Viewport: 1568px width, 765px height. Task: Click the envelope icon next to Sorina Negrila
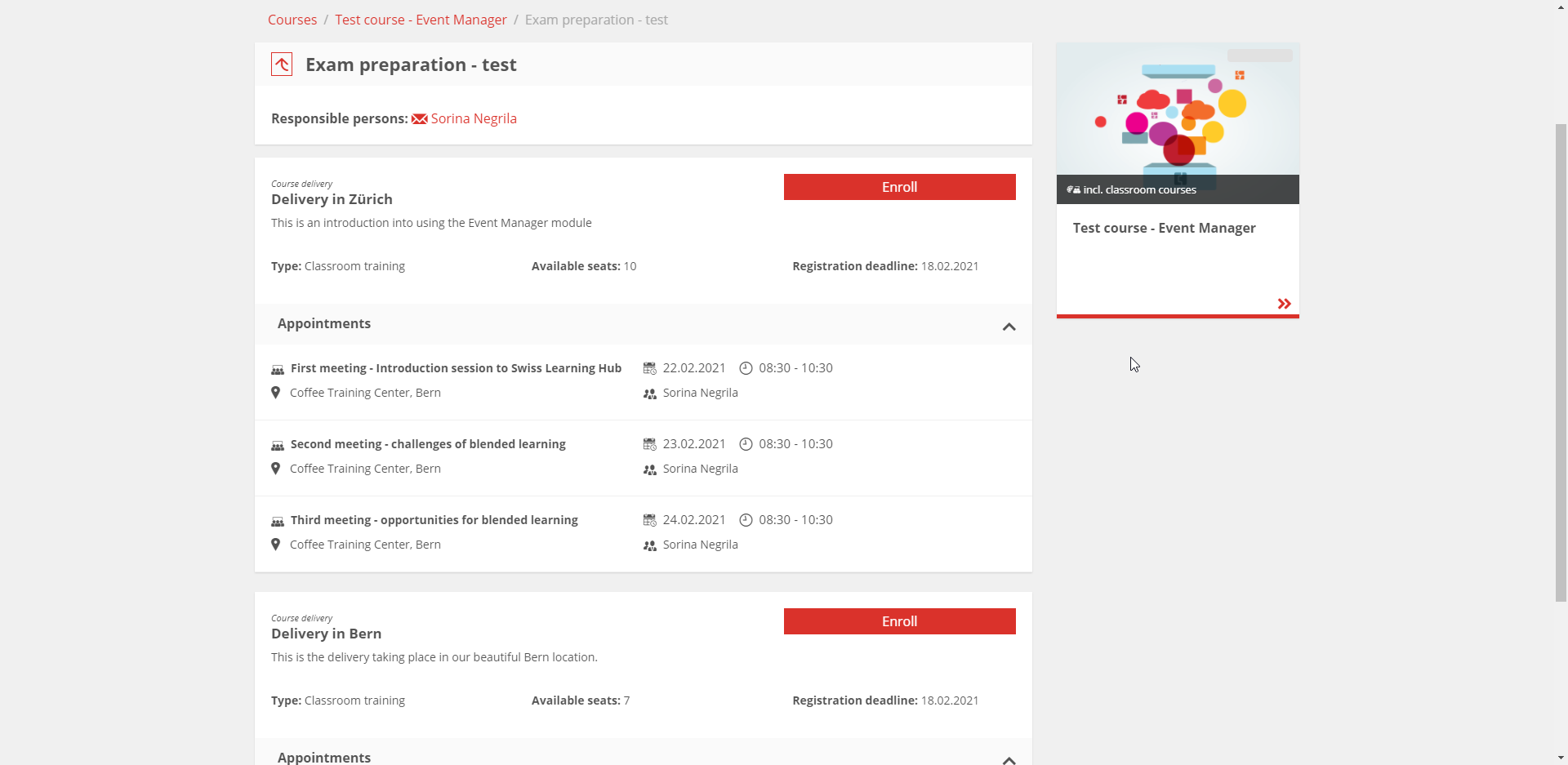[419, 119]
